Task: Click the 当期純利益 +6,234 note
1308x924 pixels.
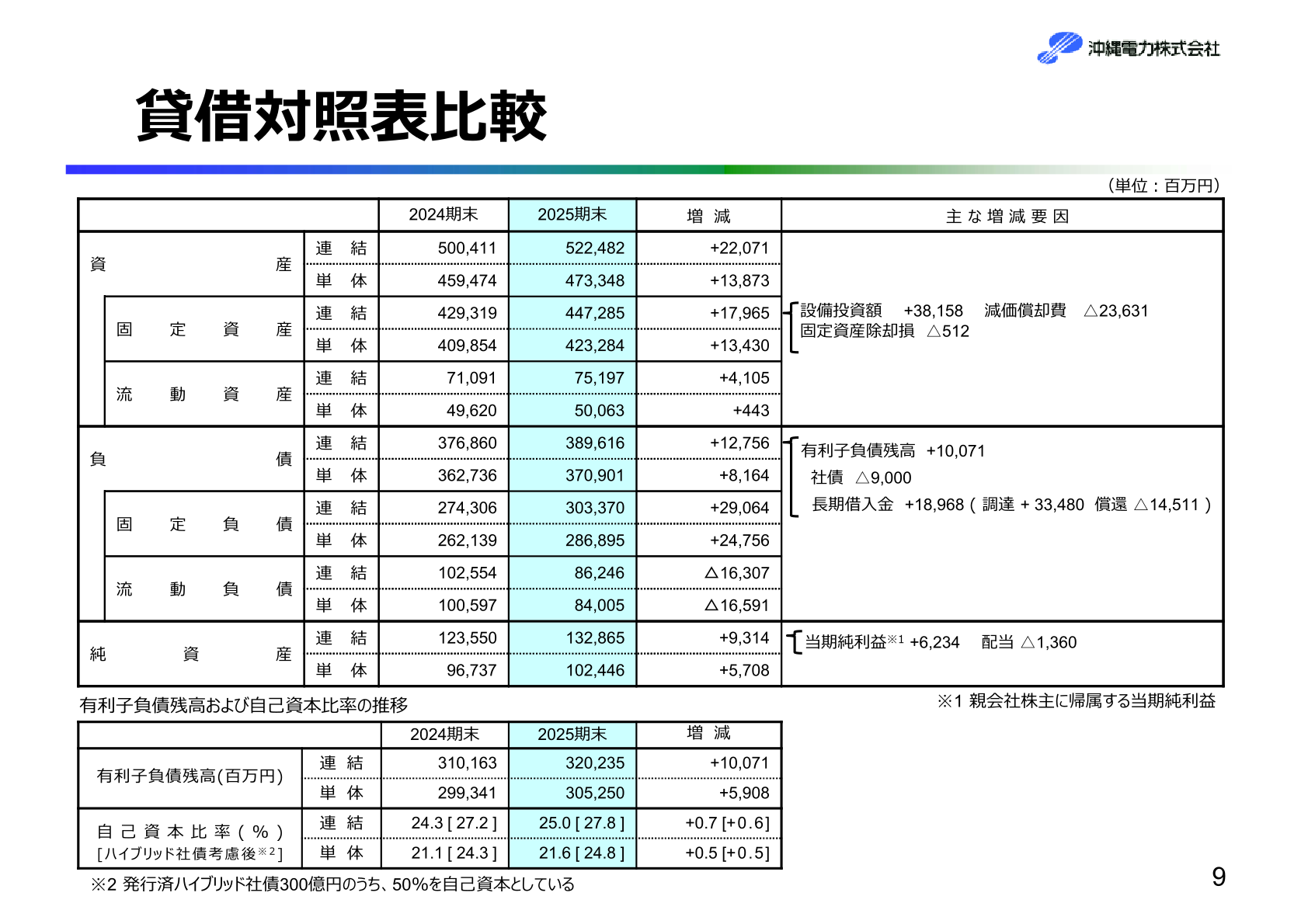Action: [882, 642]
